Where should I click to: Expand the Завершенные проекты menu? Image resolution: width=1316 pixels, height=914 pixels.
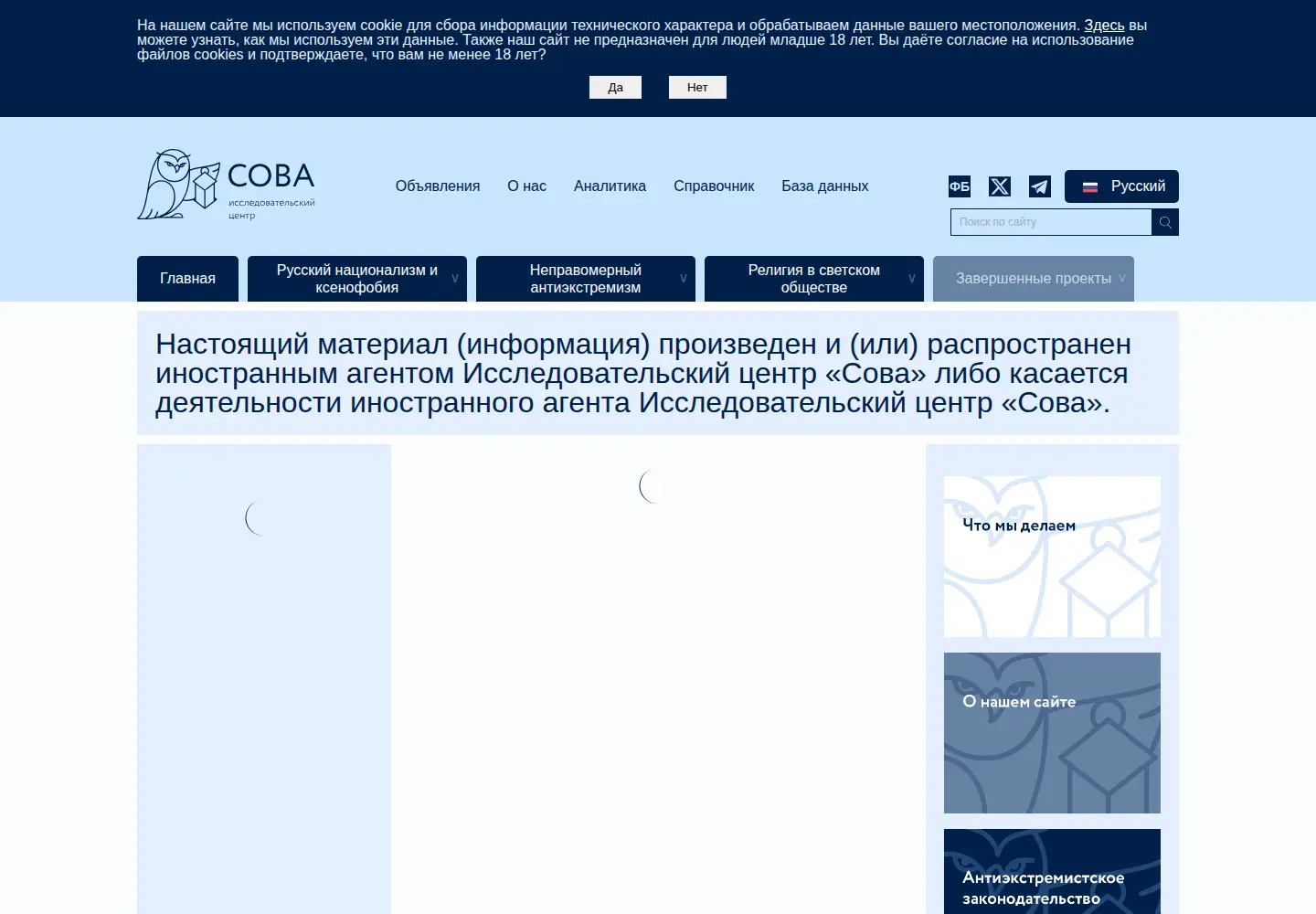[x=1034, y=279]
